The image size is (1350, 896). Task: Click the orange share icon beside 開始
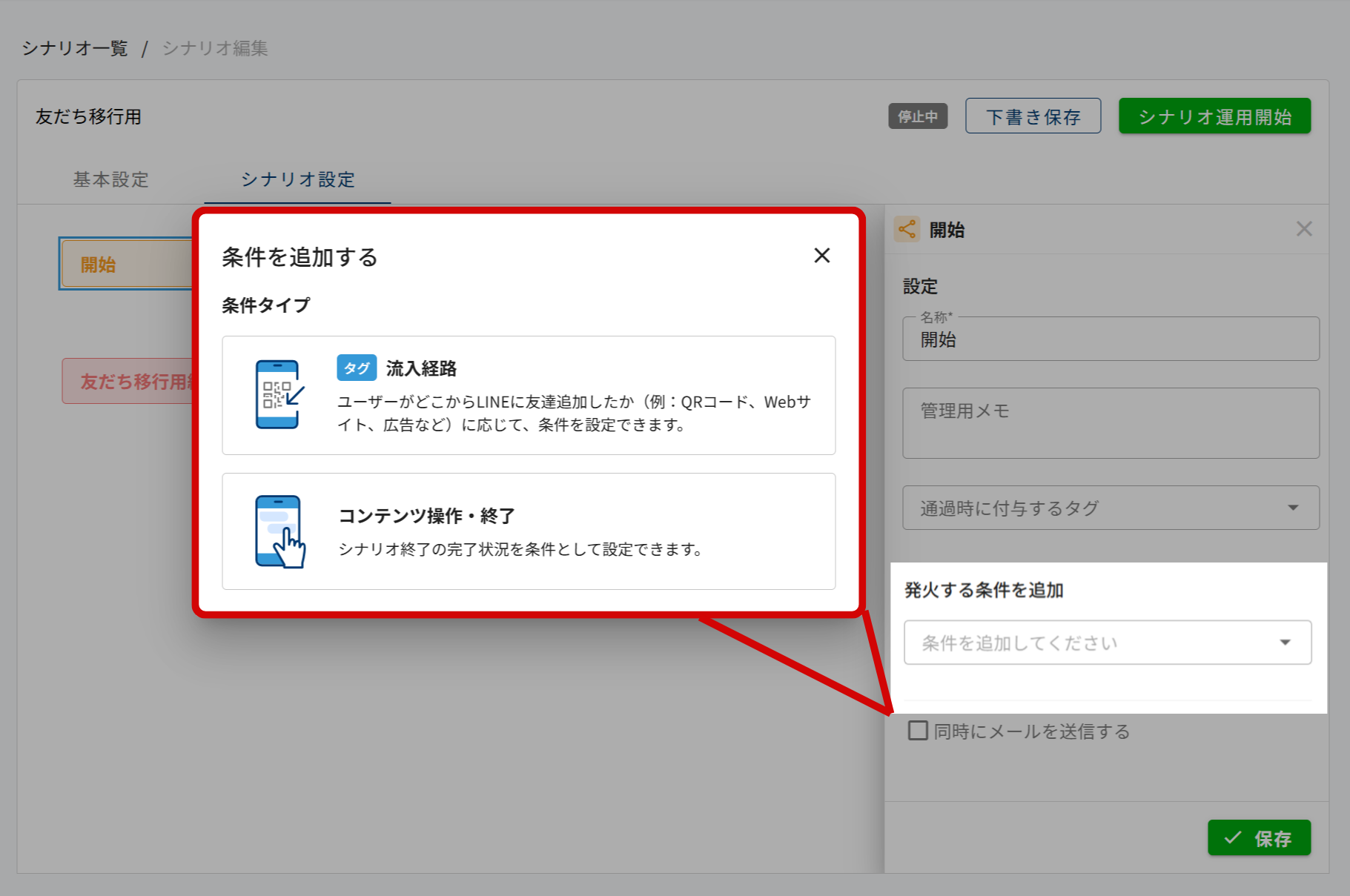[907, 230]
